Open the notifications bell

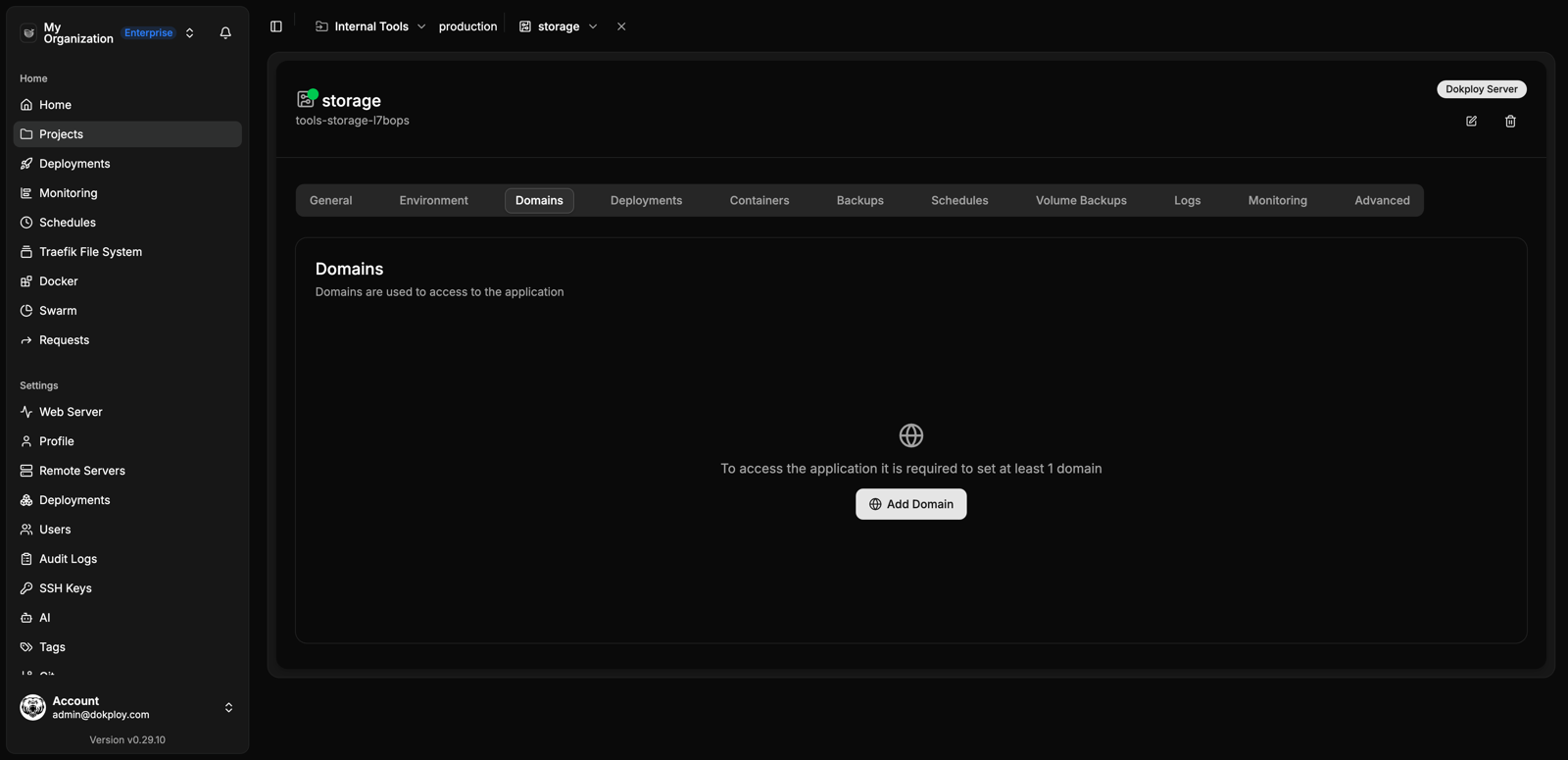pyautogui.click(x=225, y=32)
